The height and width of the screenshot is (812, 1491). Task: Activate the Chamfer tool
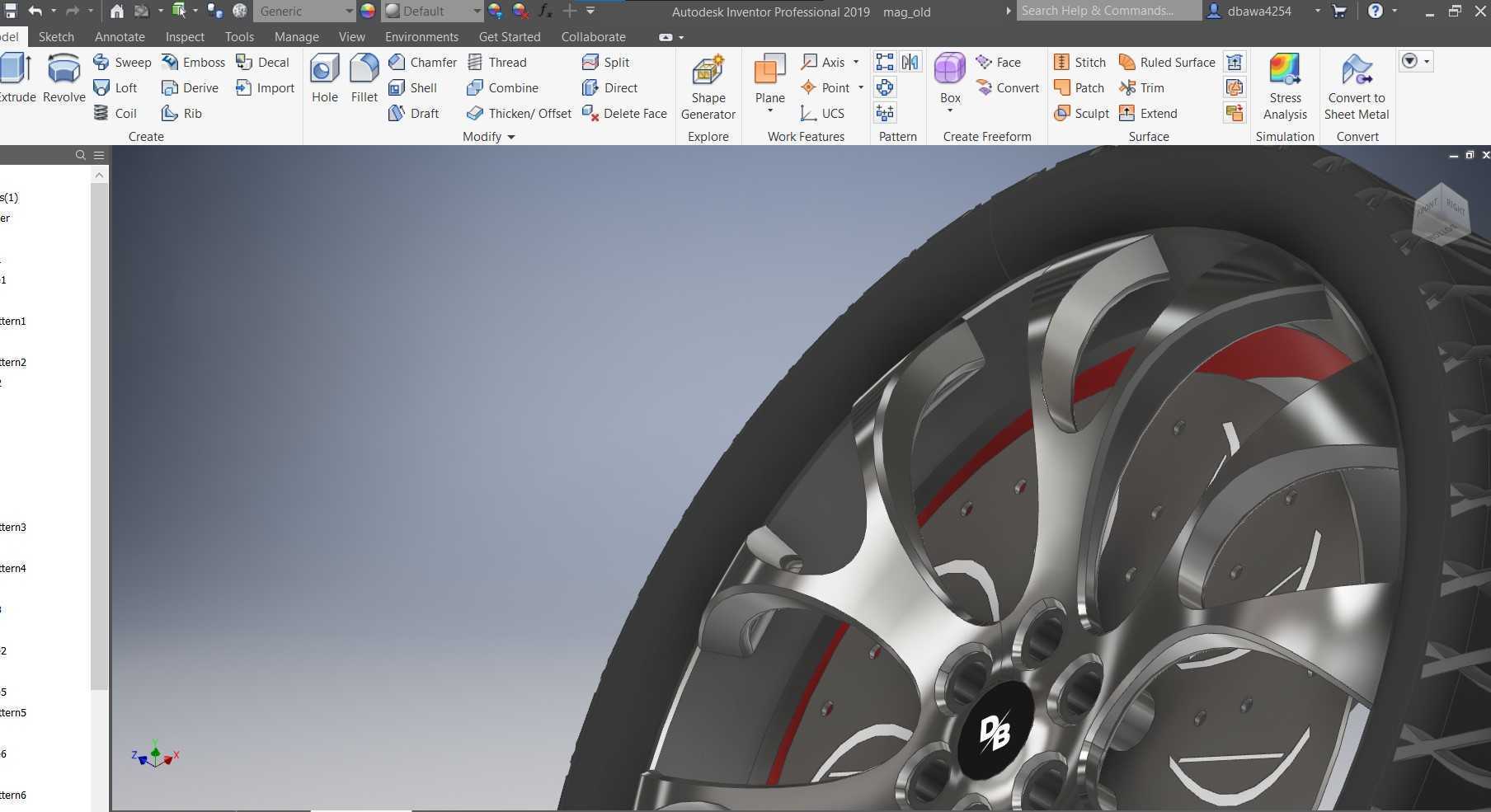[422, 62]
